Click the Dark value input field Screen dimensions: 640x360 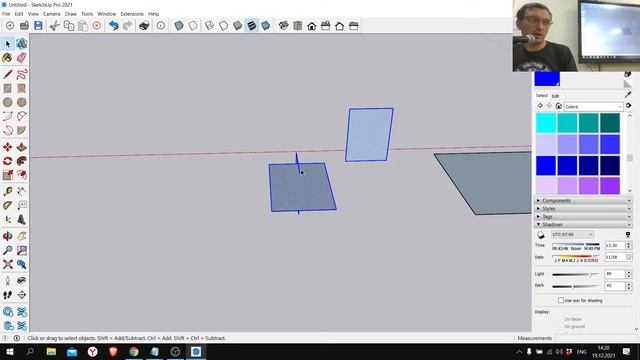(614, 286)
